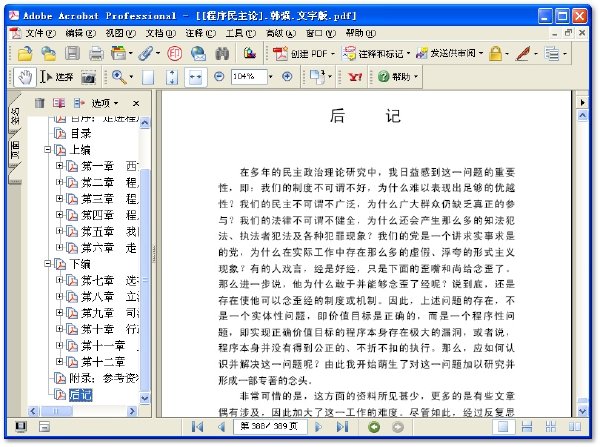Click the email web globe icon

tap(198, 54)
